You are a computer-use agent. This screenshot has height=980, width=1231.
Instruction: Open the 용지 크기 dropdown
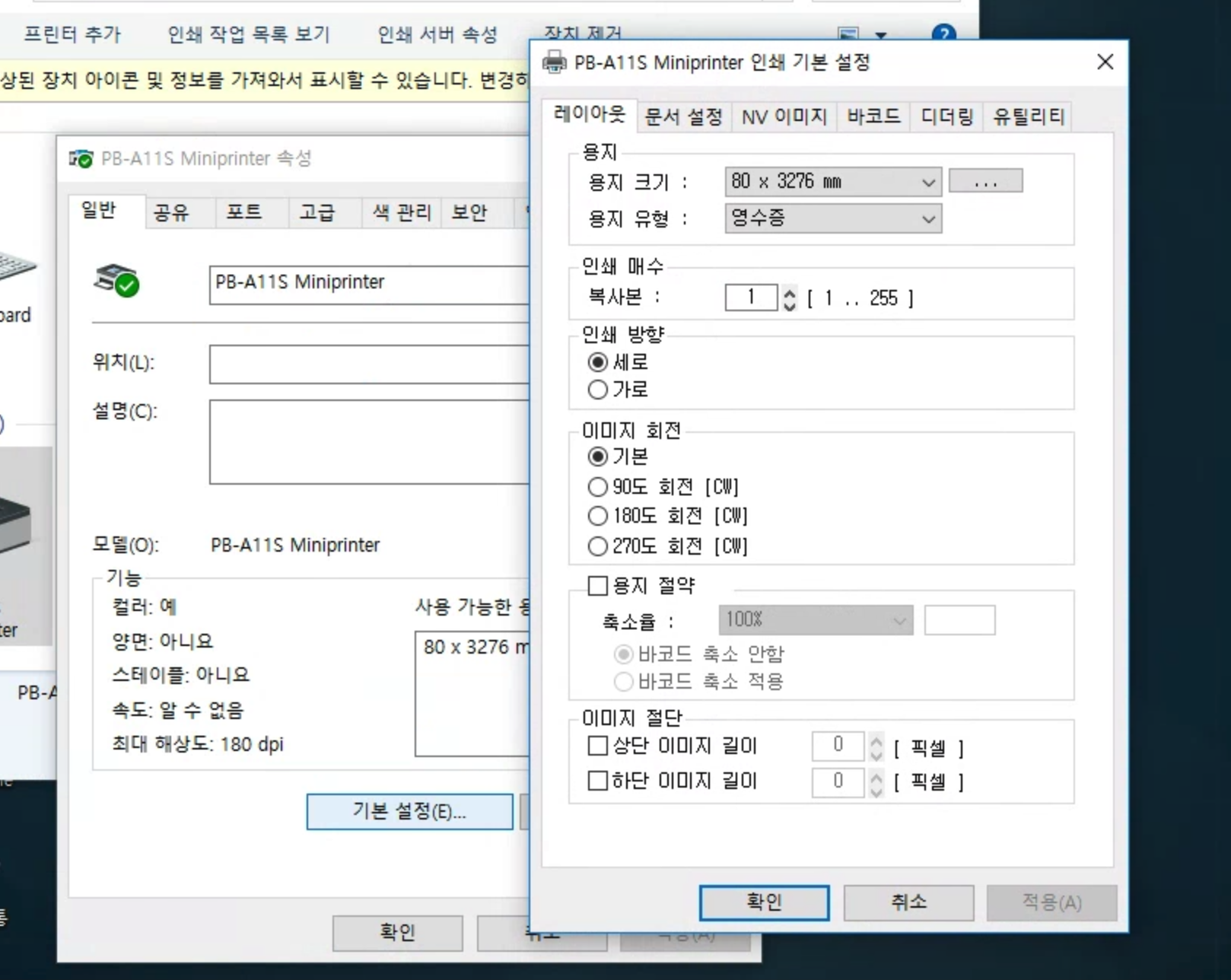coord(833,182)
